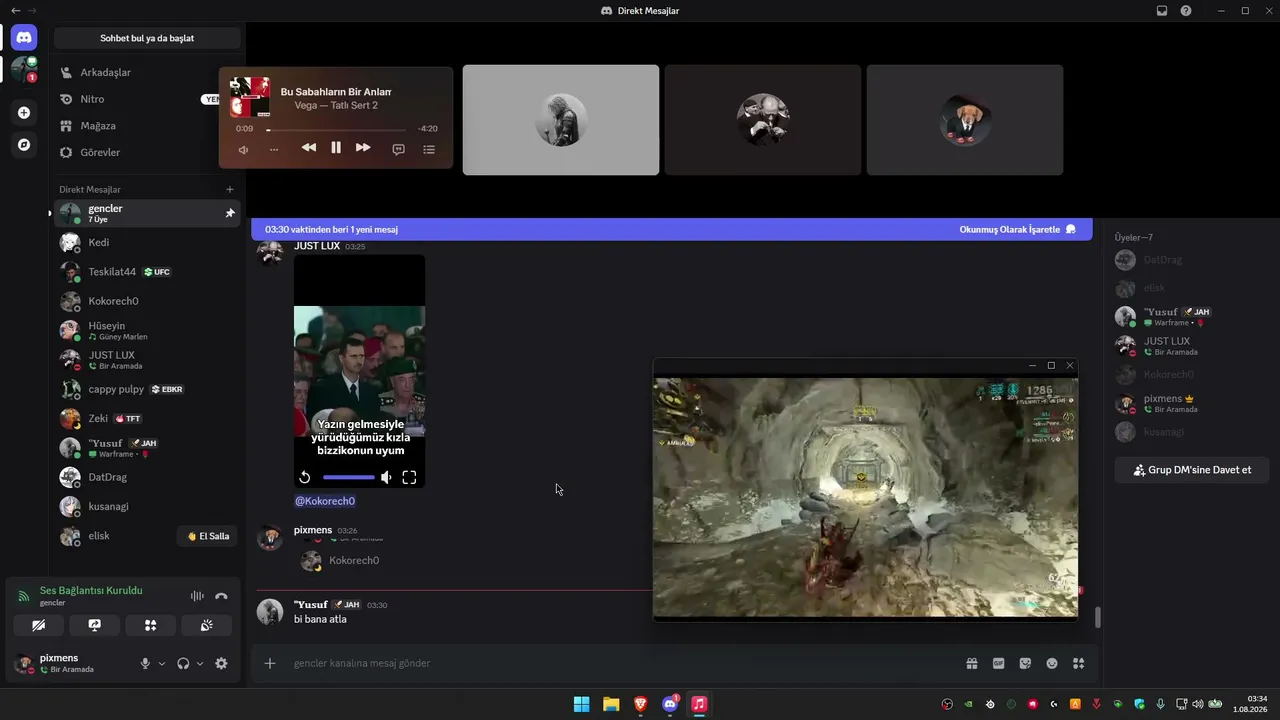Open the Nitro page
Image resolution: width=1280 pixels, height=720 pixels.
[147, 99]
